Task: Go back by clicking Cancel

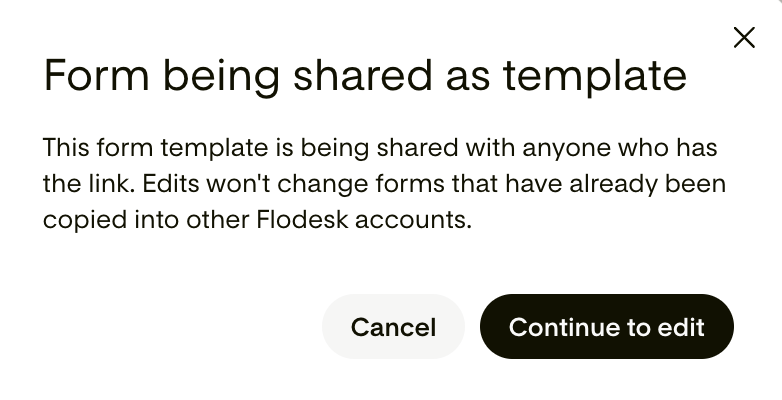Action: [393, 327]
